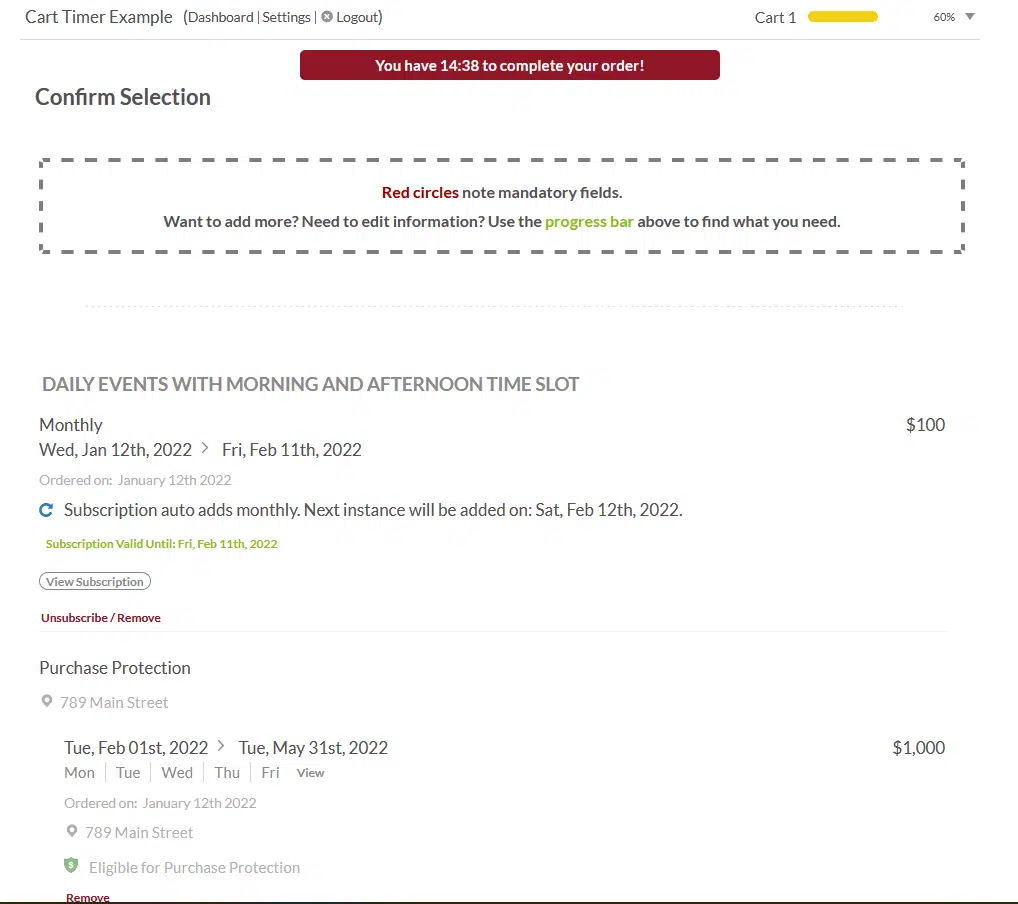This screenshot has height=904, width=1018.
Task: Click the Cart 1 label
Action: coord(775,17)
